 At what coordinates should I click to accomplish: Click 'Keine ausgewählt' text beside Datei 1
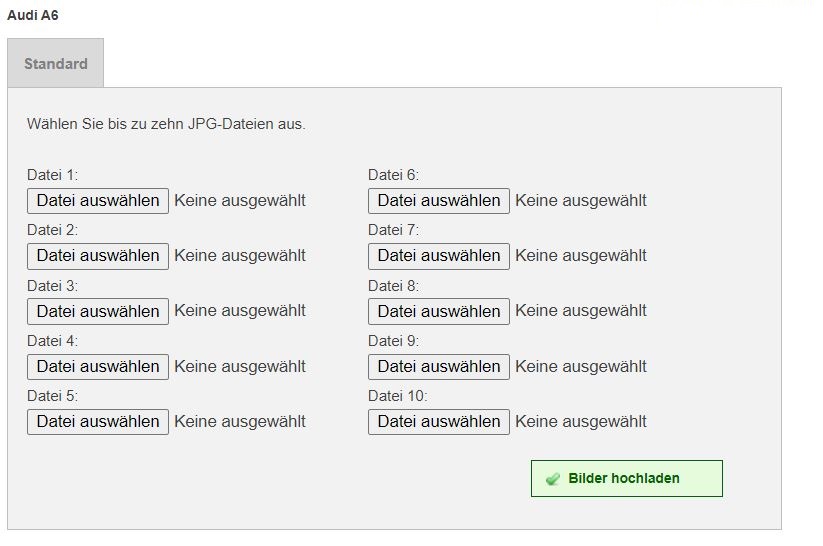pyautogui.click(x=240, y=201)
